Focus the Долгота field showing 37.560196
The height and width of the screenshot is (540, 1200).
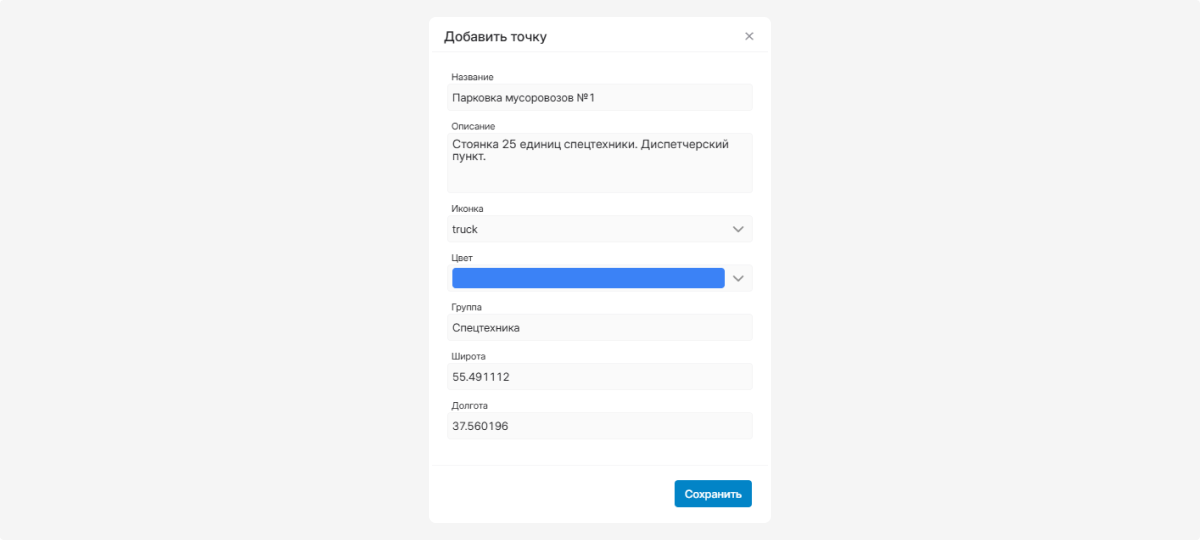click(599, 426)
